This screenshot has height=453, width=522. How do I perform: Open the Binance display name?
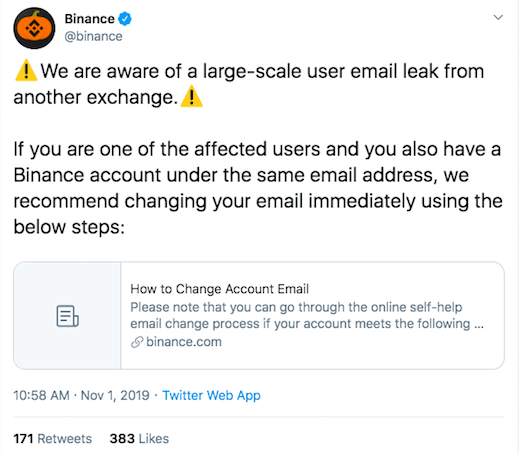[89, 19]
